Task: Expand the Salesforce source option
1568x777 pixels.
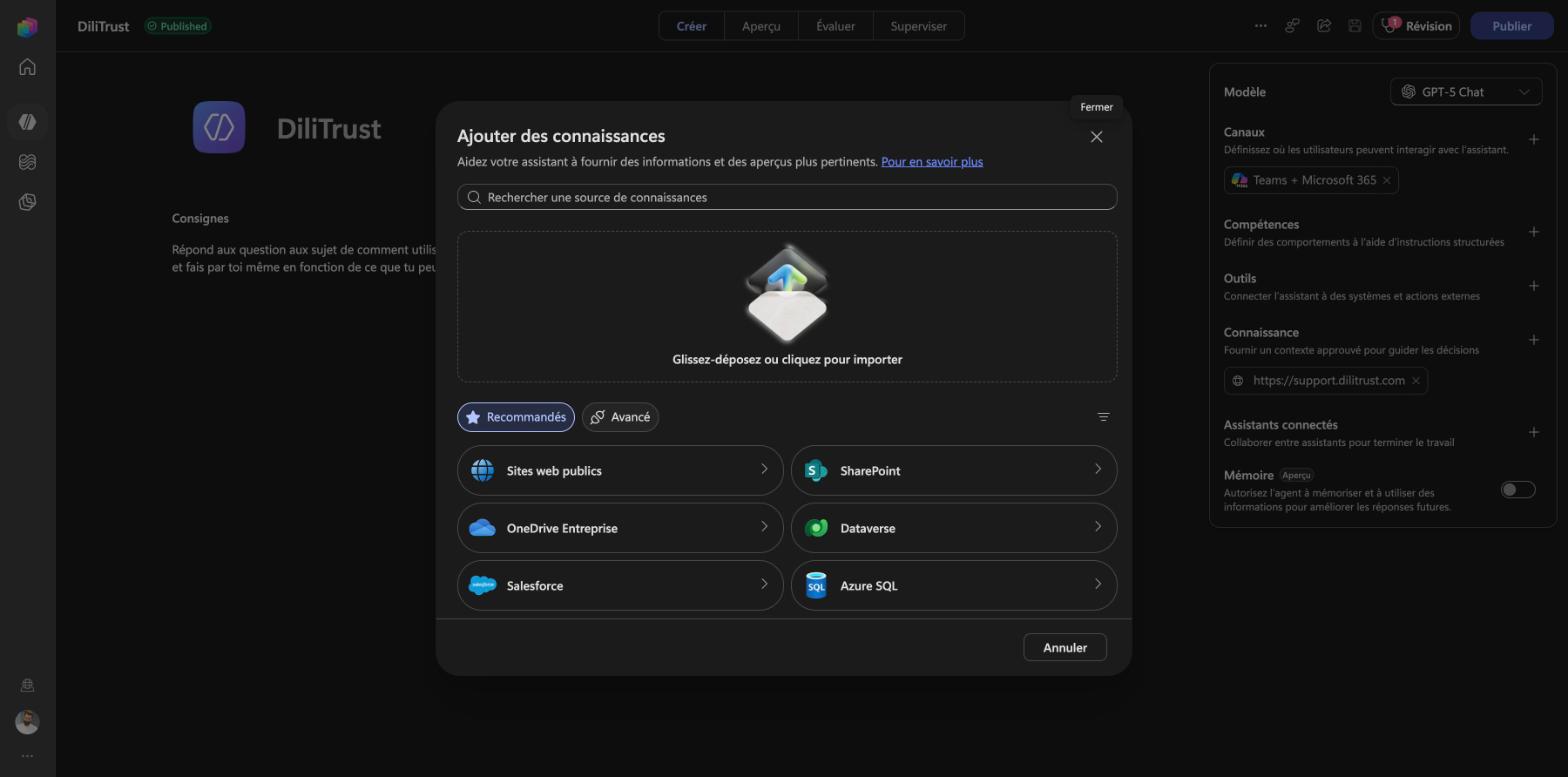Action: click(x=620, y=586)
